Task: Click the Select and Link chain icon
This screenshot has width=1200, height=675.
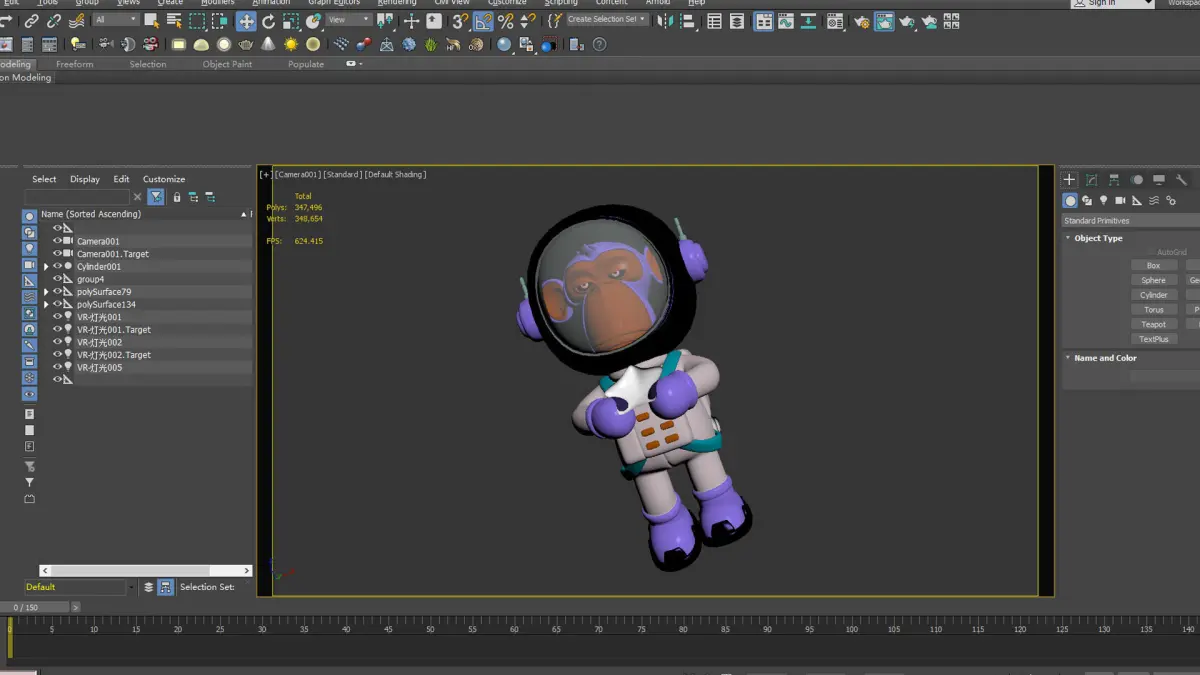Action: point(31,21)
